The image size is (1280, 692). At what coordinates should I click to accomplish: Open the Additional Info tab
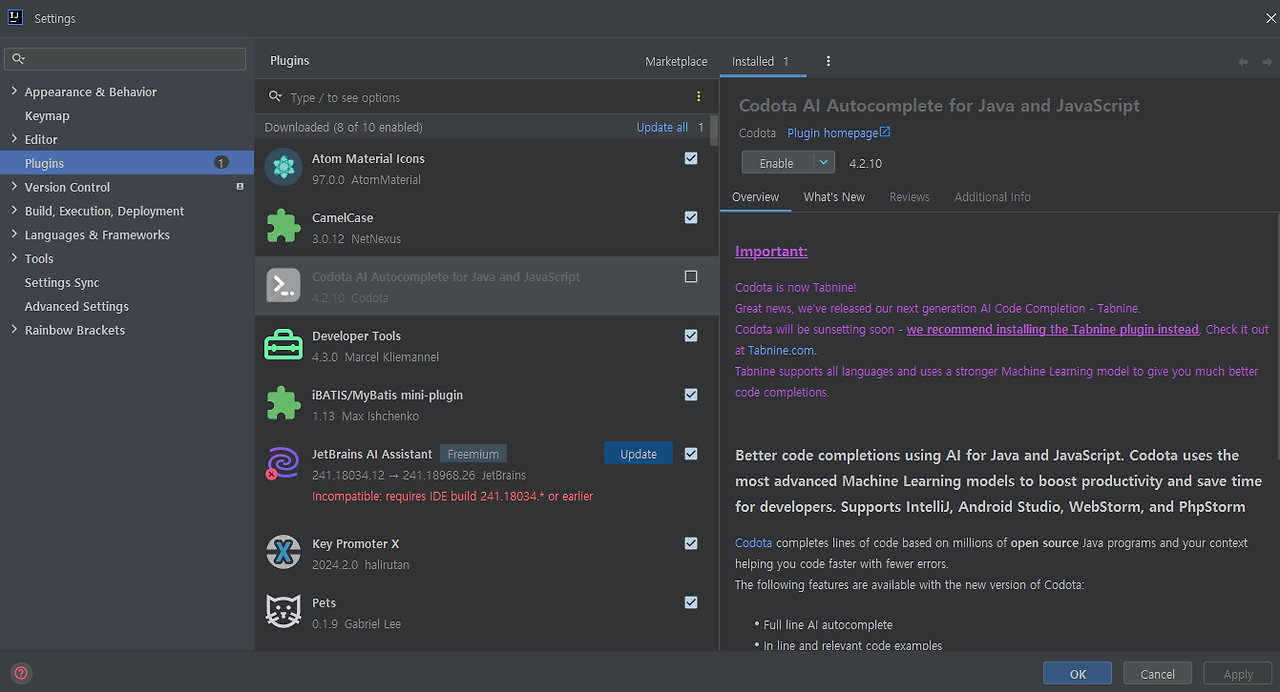992,197
